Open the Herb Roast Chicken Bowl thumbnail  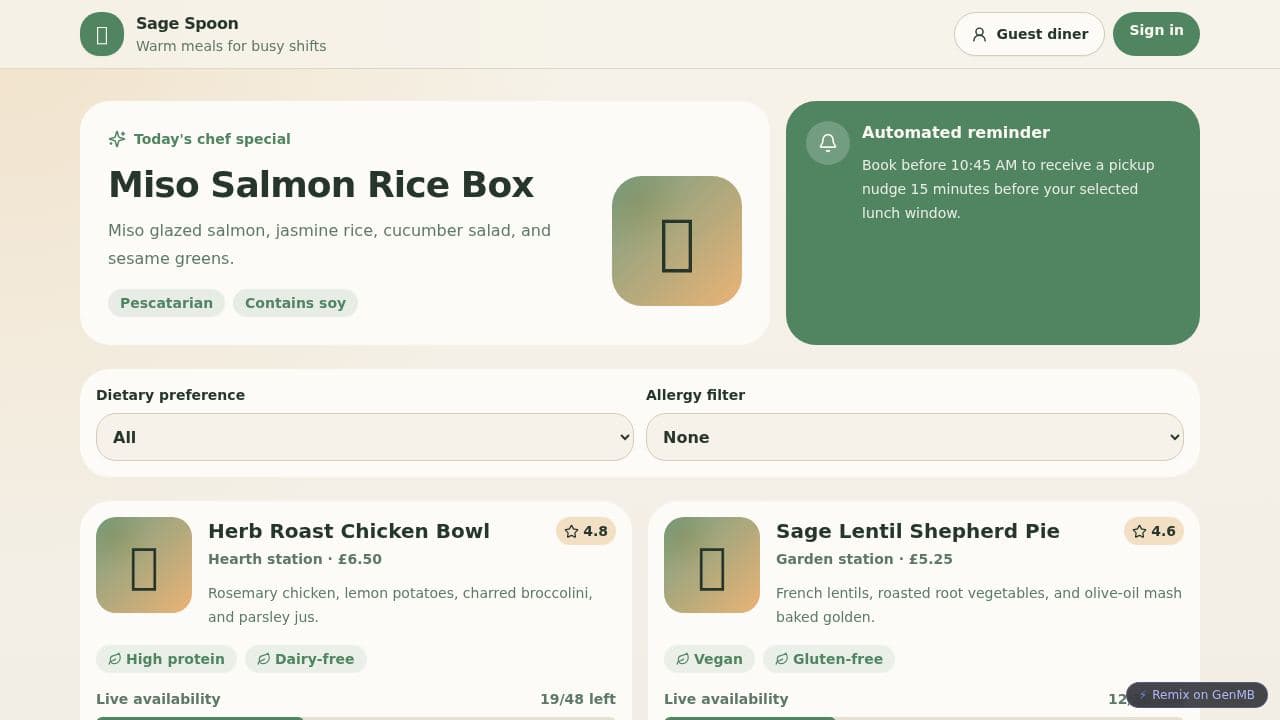tap(144, 565)
